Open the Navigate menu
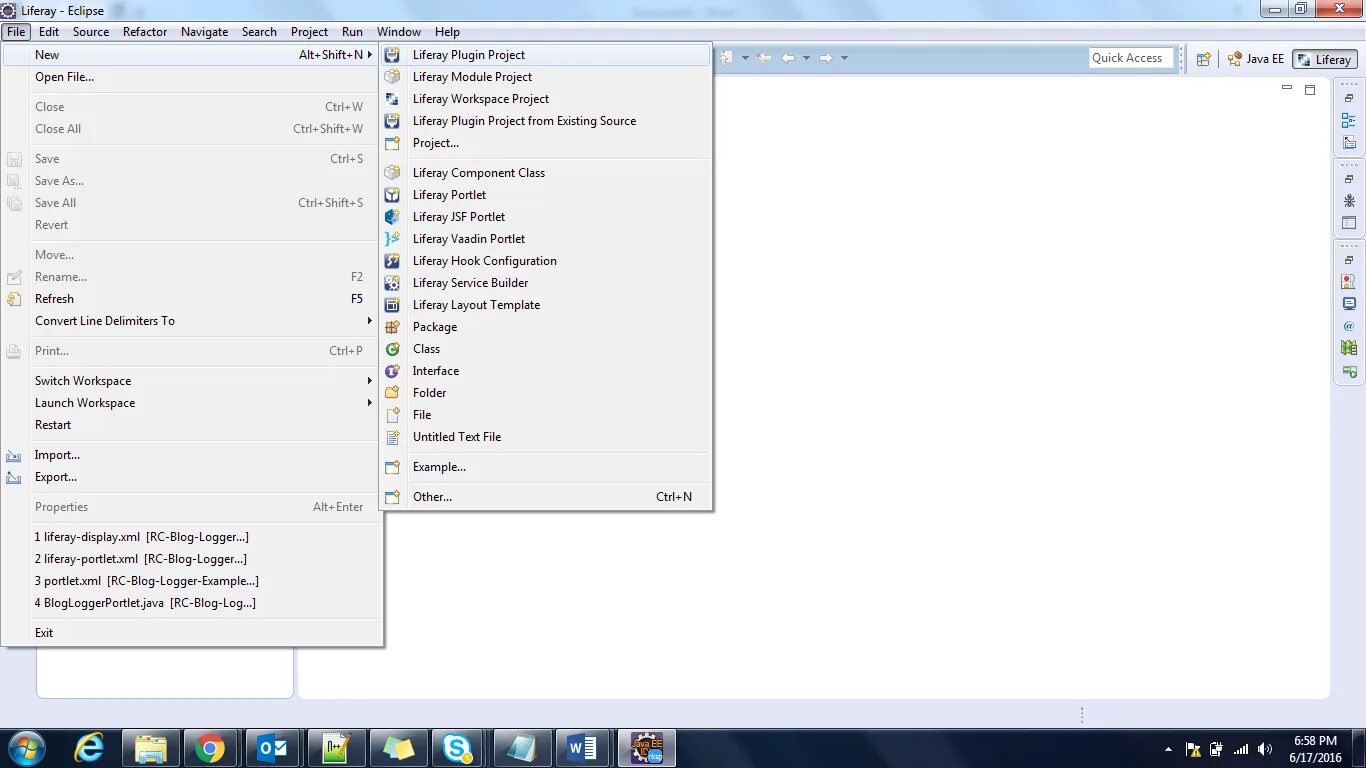The height and width of the screenshot is (768, 1366). coord(205,32)
